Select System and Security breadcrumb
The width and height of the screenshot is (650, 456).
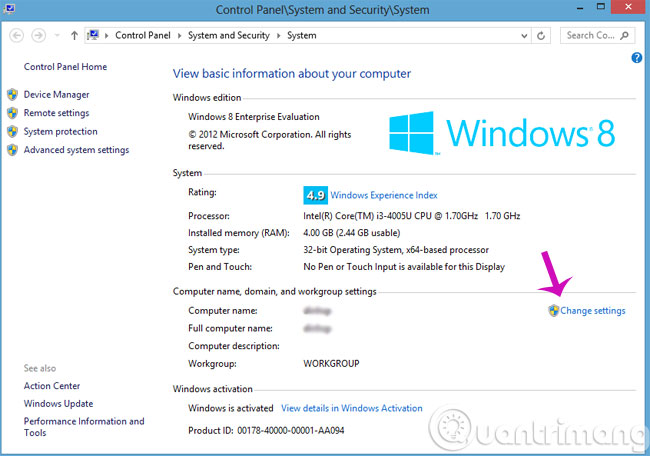pyautogui.click(x=228, y=36)
